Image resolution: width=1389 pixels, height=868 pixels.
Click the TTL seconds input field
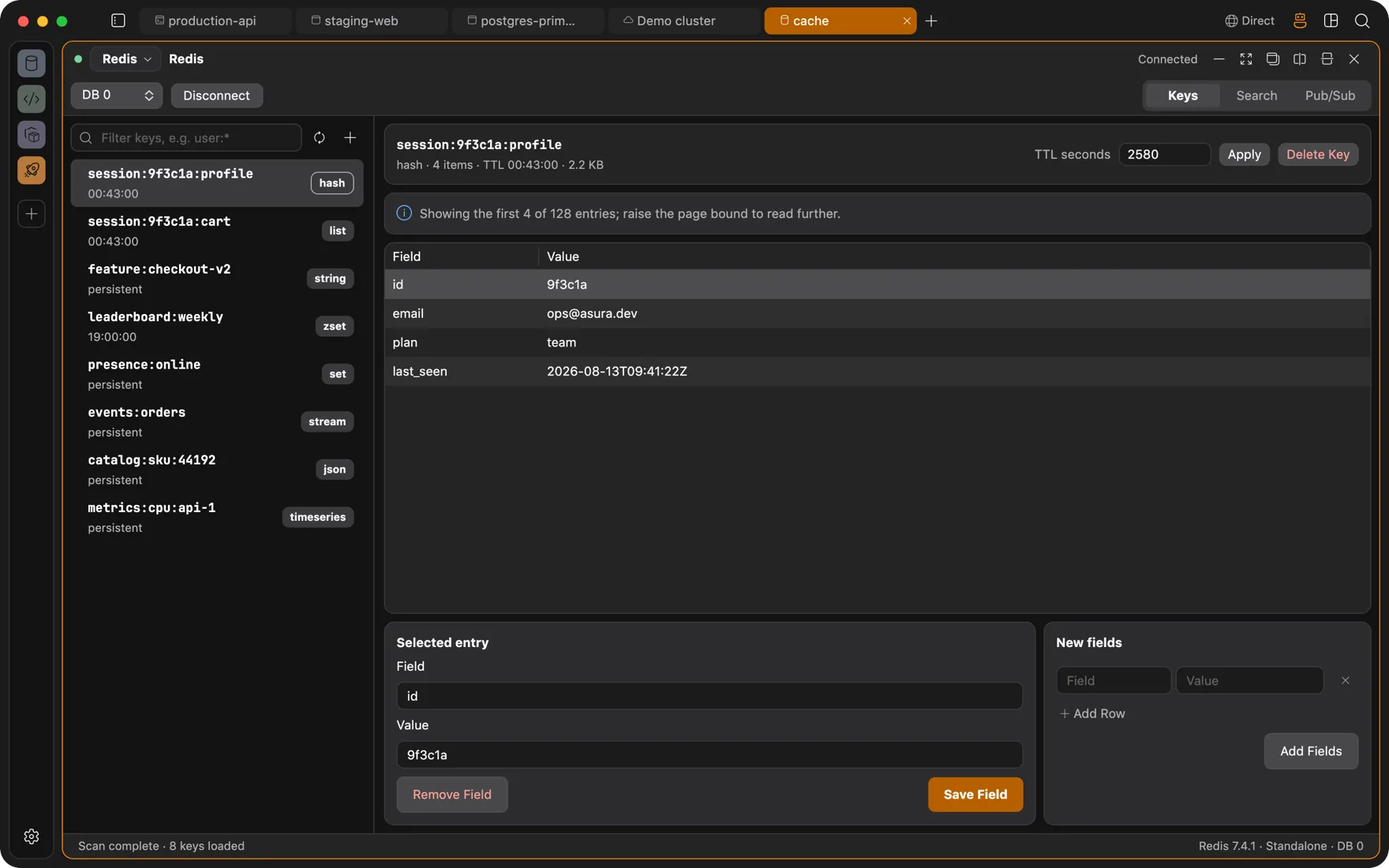1164,154
